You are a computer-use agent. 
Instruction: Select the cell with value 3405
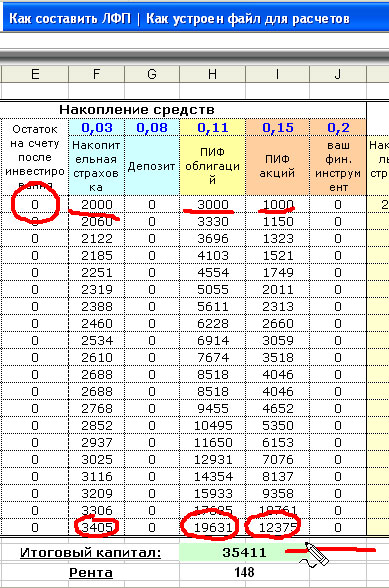[x=96, y=528]
